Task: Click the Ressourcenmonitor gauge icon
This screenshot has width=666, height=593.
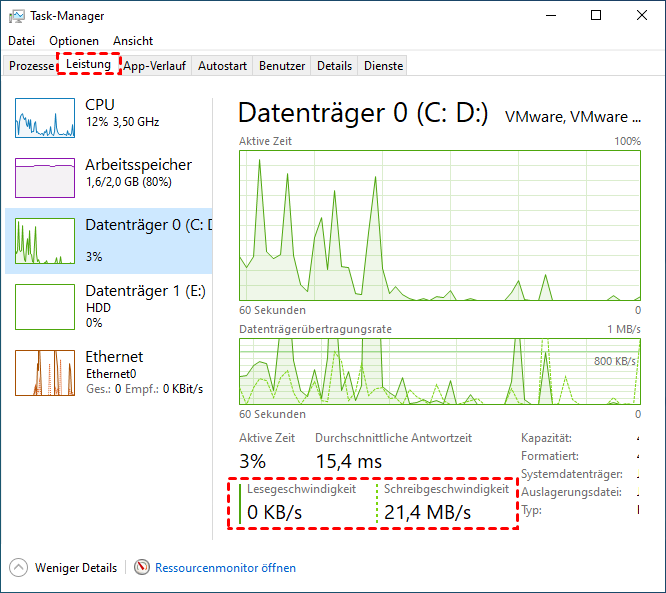Action: [142, 568]
